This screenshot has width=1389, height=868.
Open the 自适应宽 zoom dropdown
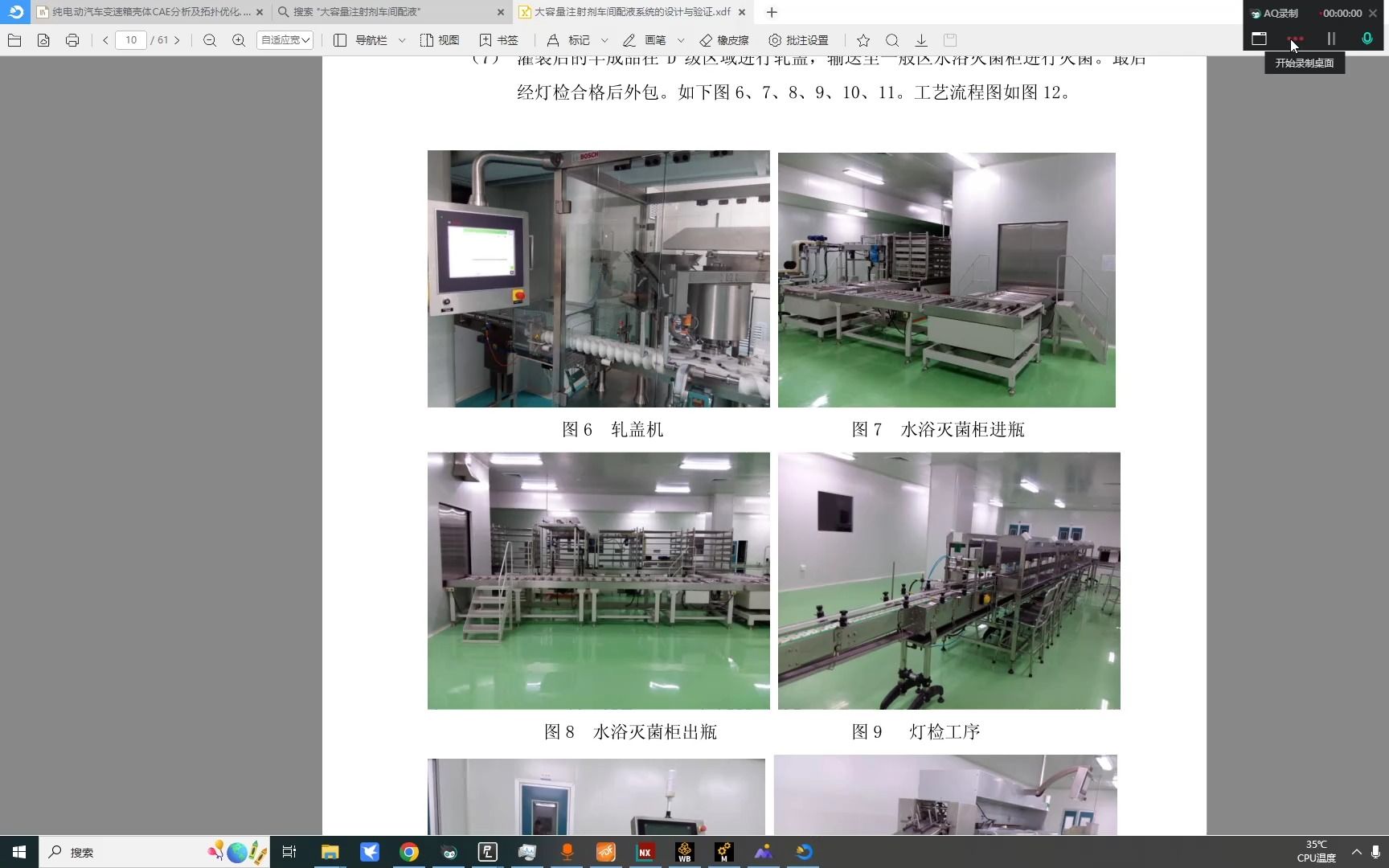285,40
